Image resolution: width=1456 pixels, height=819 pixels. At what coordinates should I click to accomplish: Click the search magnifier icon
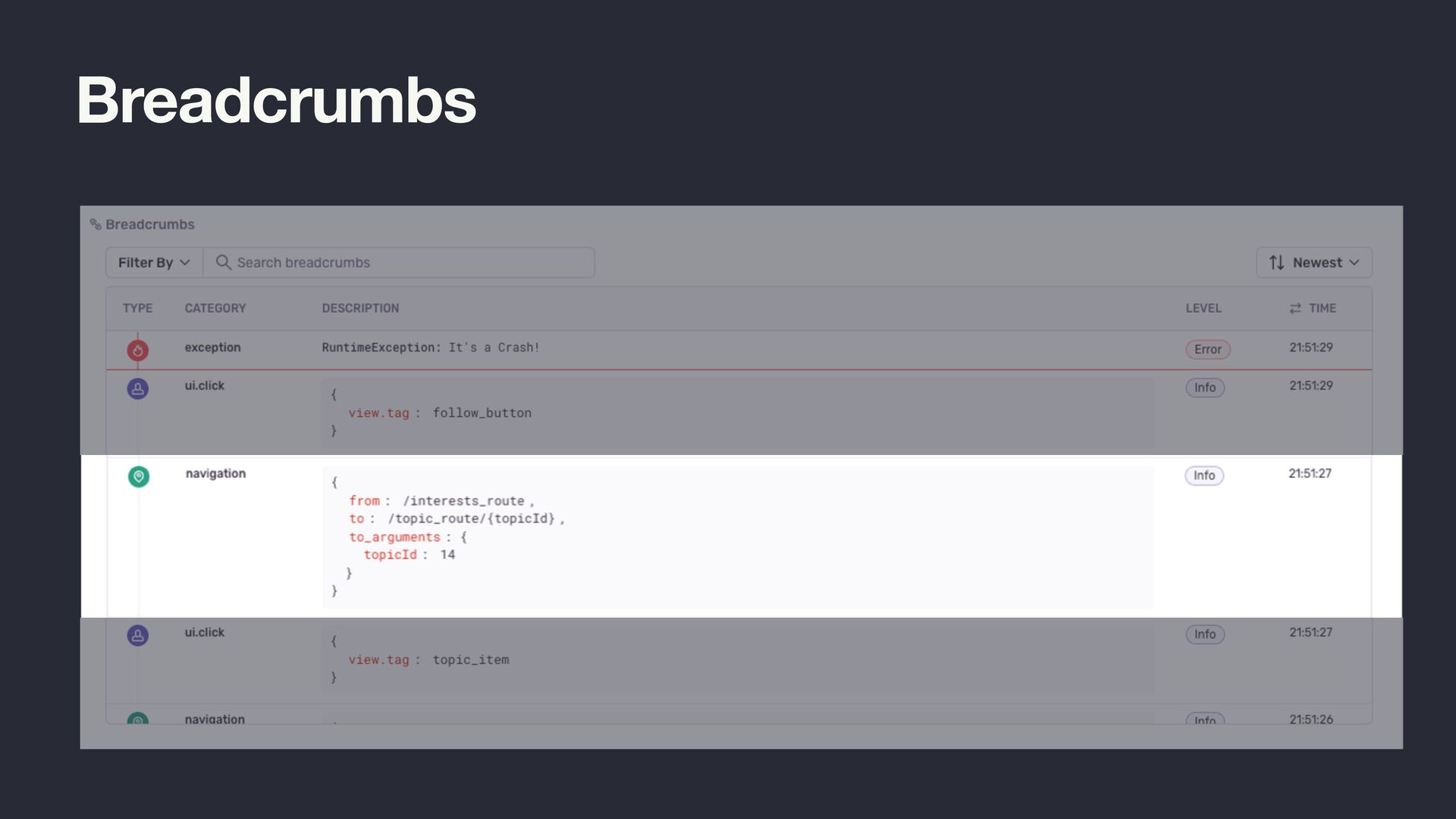223,262
